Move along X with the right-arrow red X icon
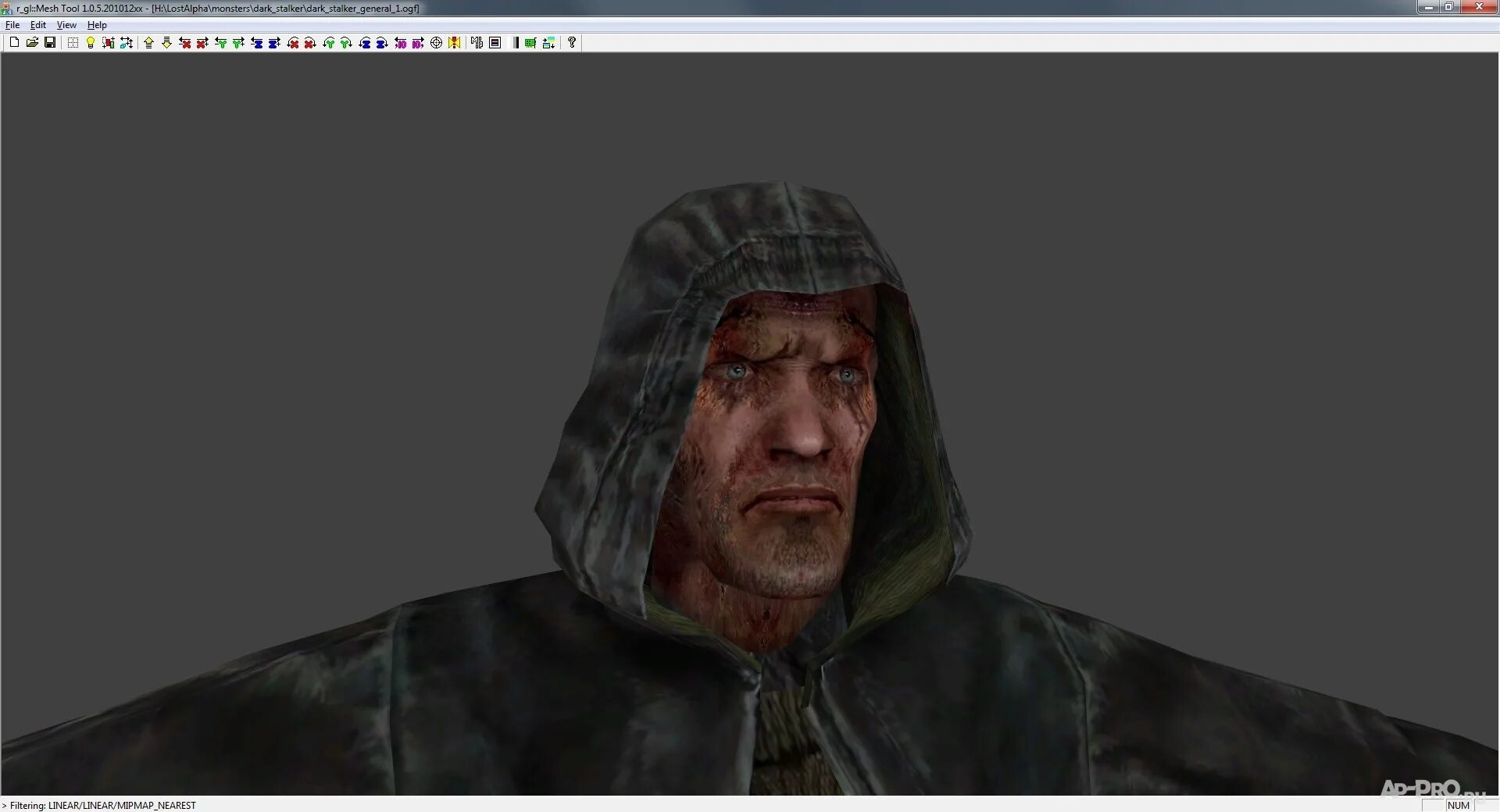Image resolution: width=1500 pixels, height=812 pixels. pyautogui.click(x=202, y=43)
